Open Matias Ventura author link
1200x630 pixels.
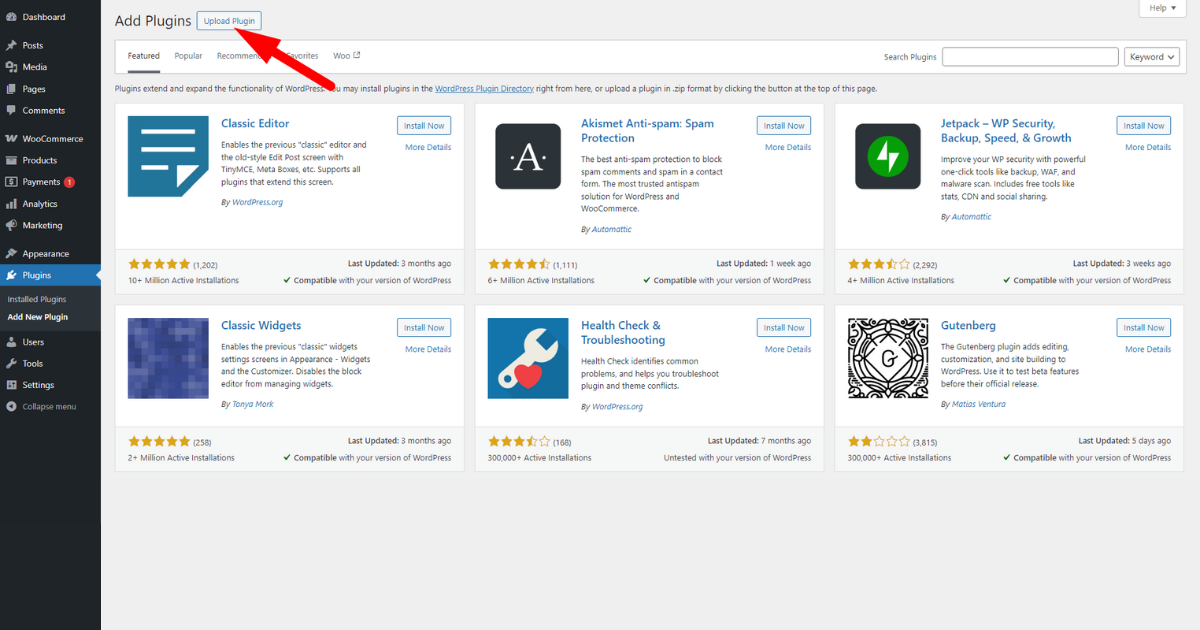(979, 404)
